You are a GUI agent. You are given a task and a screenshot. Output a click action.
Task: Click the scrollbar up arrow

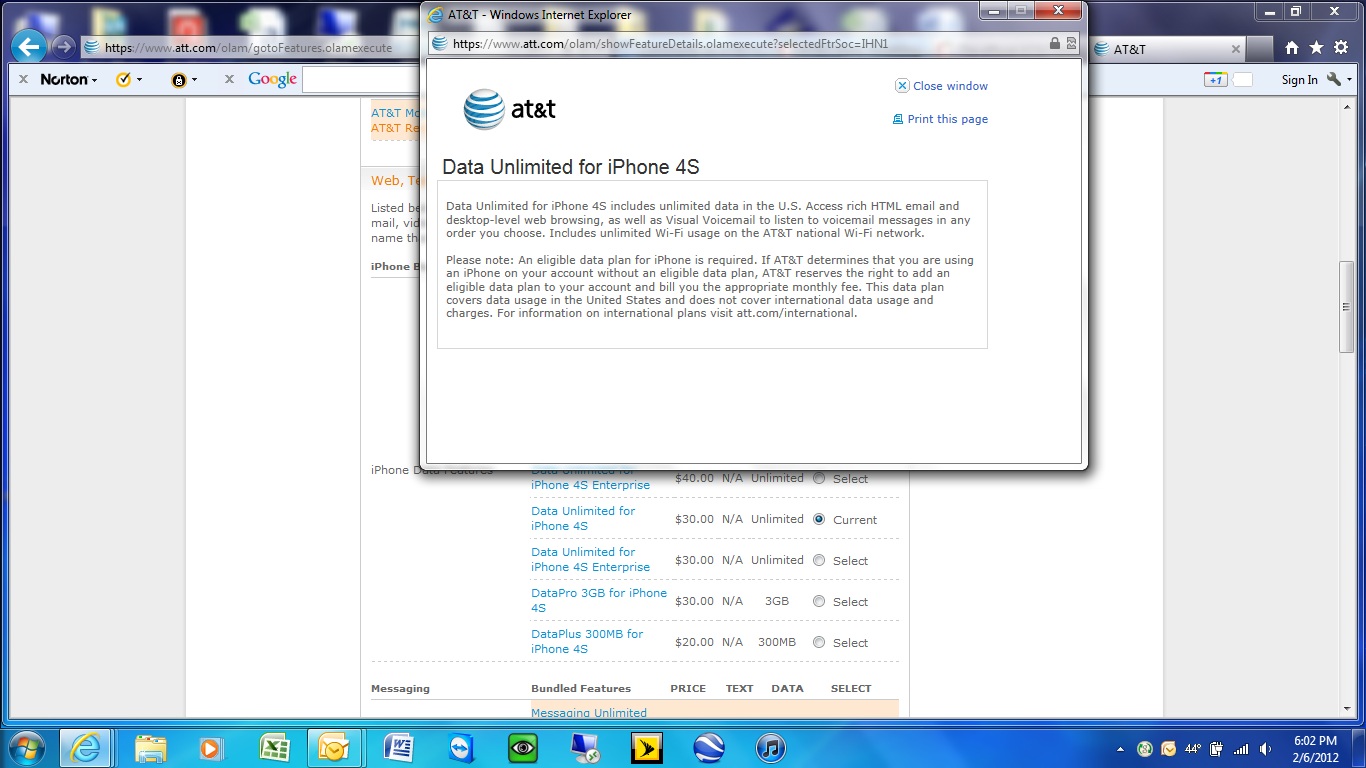tap(1346, 107)
